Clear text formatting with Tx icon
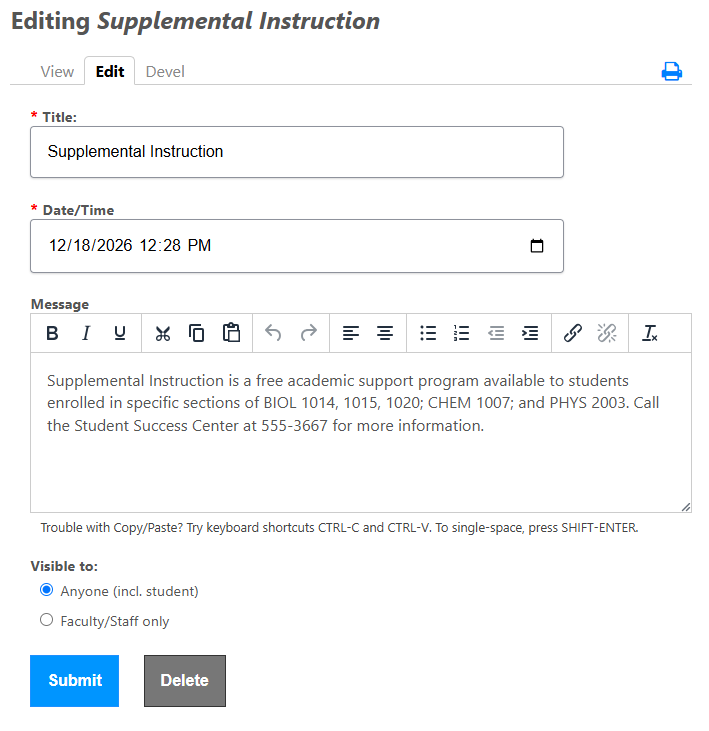The image size is (709, 731). click(x=650, y=333)
